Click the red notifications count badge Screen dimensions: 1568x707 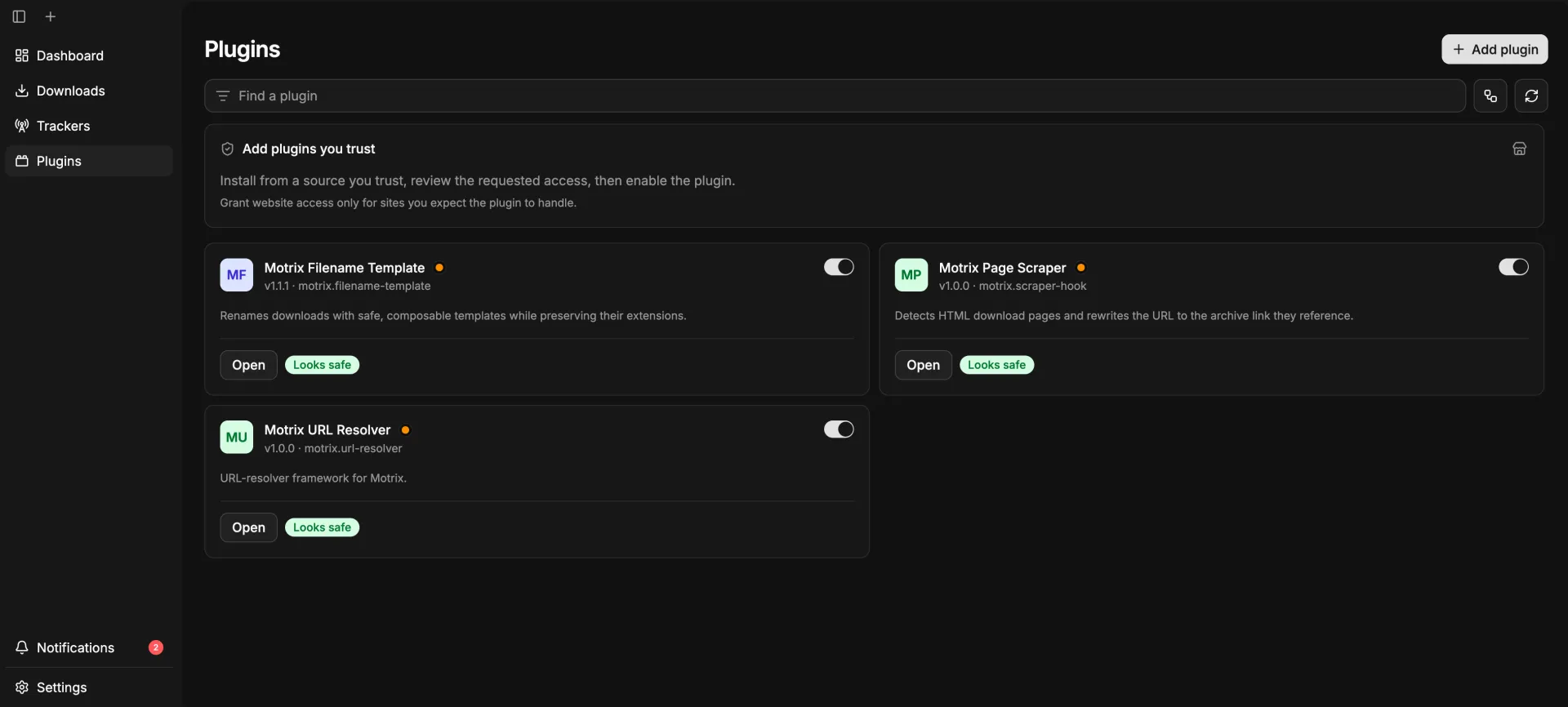pyautogui.click(x=156, y=647)
